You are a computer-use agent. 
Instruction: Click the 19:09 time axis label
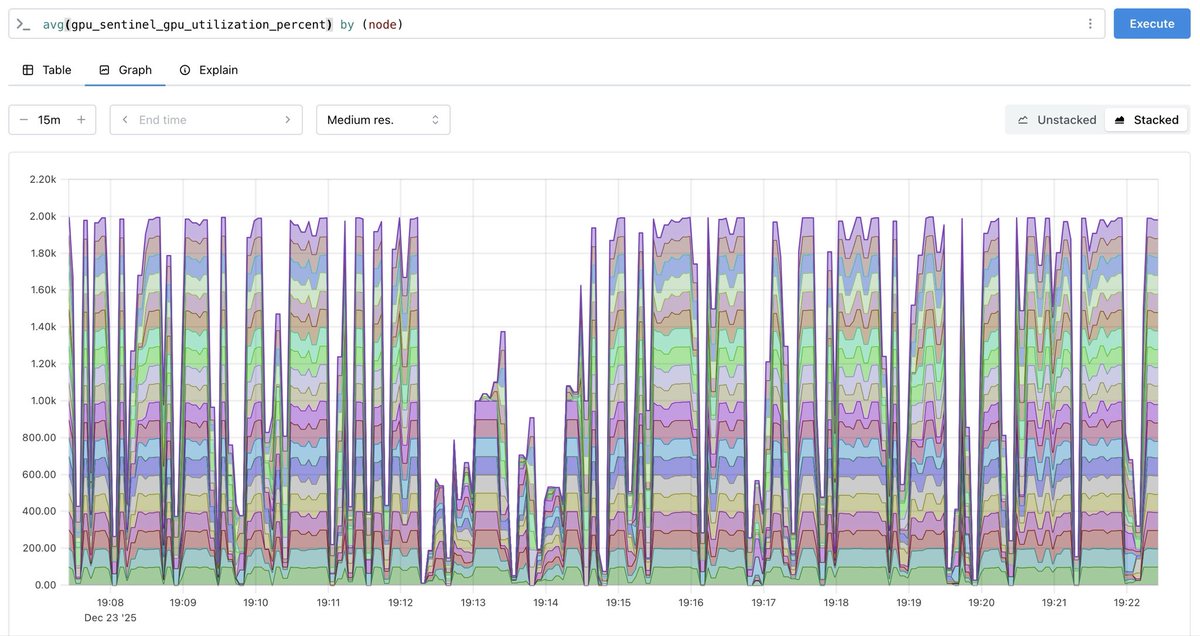[x=183, y=603]
